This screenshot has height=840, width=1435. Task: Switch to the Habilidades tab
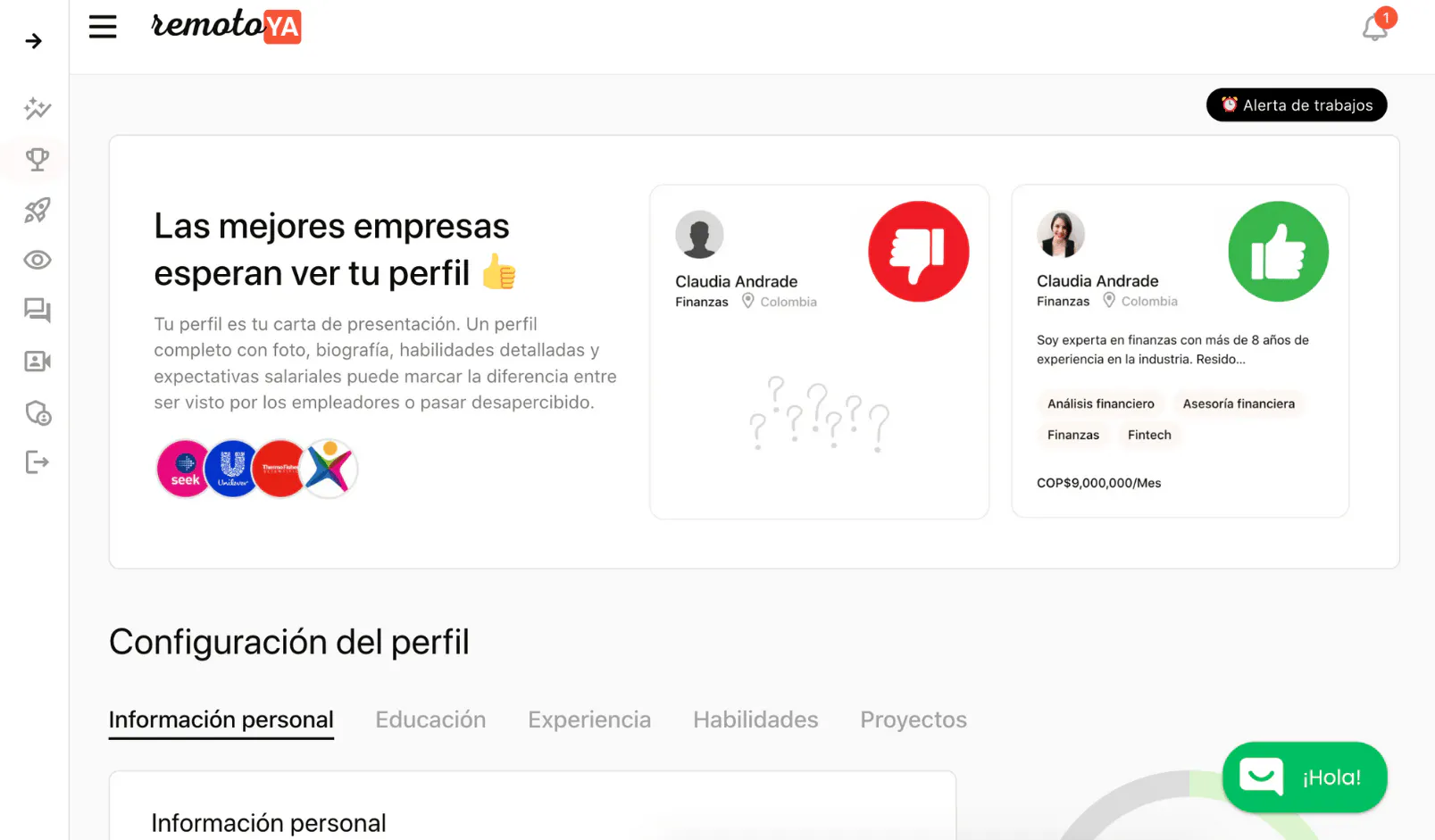tap(755, 720)
